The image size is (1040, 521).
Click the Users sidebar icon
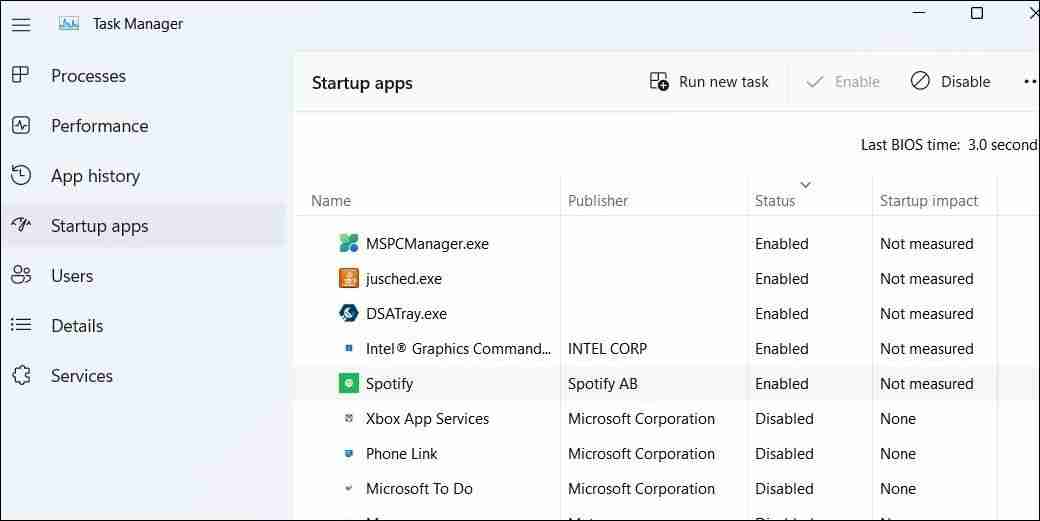tap(21, 275)
